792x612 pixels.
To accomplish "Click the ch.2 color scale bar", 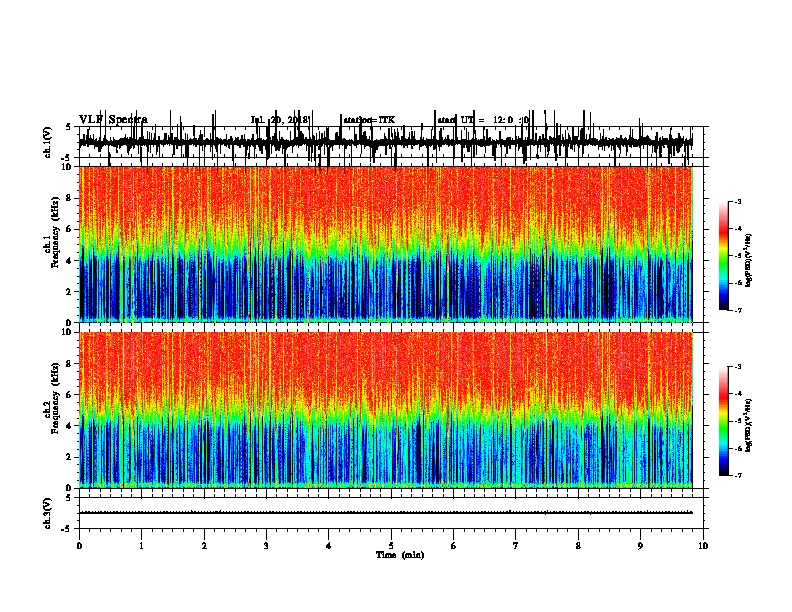I will 724,421.
